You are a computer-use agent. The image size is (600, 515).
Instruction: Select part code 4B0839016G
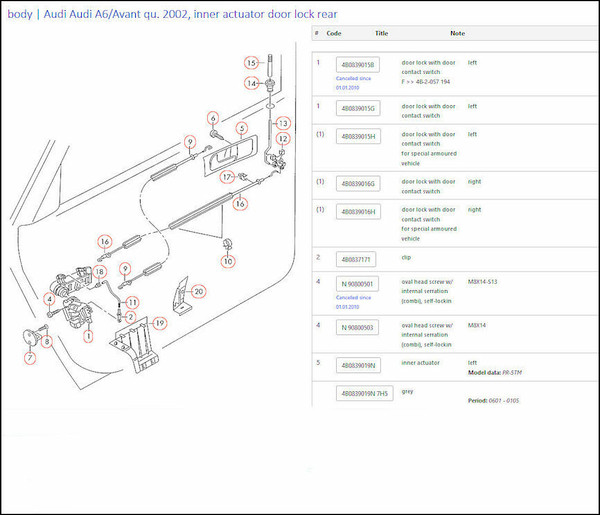click(359, 185)
